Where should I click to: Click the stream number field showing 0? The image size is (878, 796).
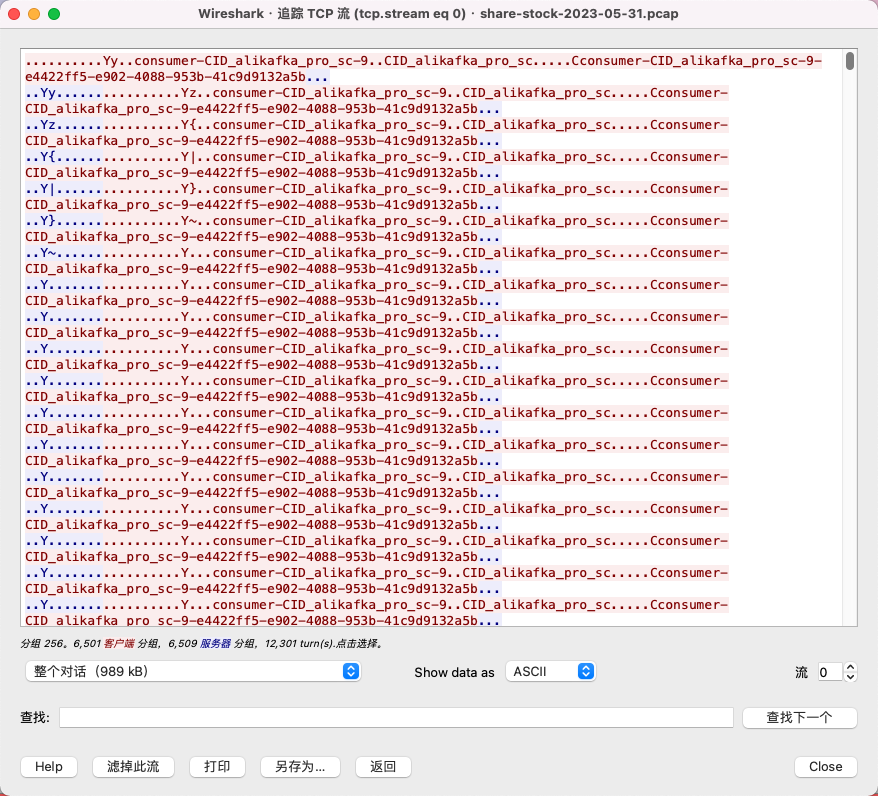829,672
